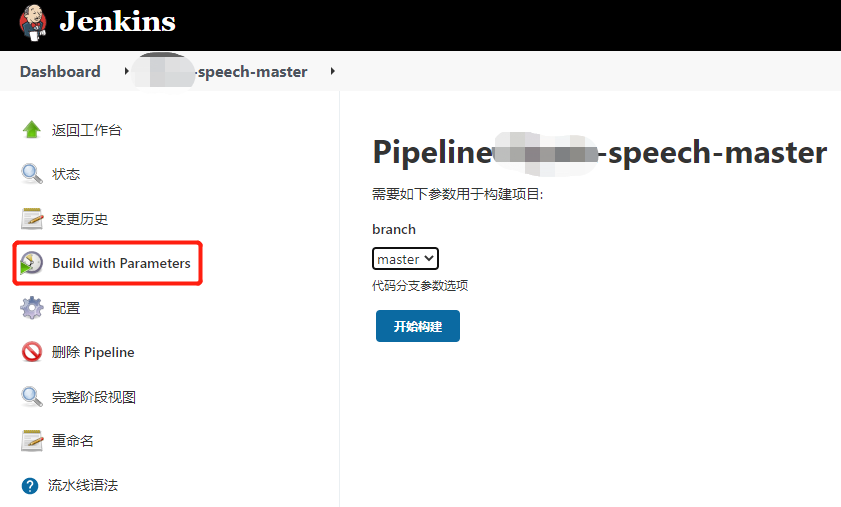
Task: Return to workspace via 返回工作台
Action: tap(87, 130)
